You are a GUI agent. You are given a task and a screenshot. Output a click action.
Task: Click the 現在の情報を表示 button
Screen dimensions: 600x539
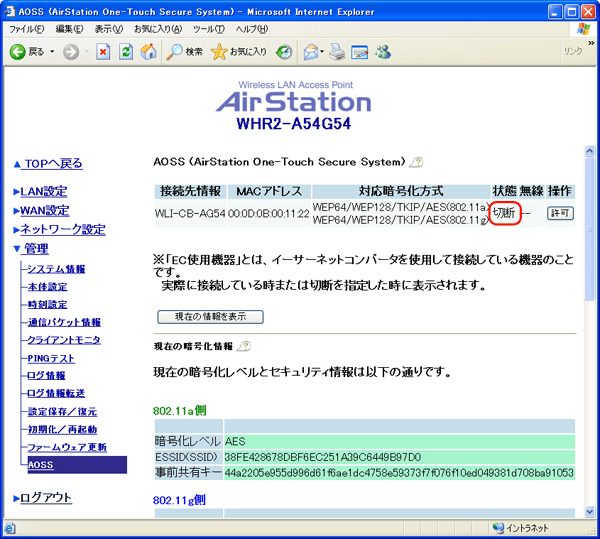(x=210, y=317)
